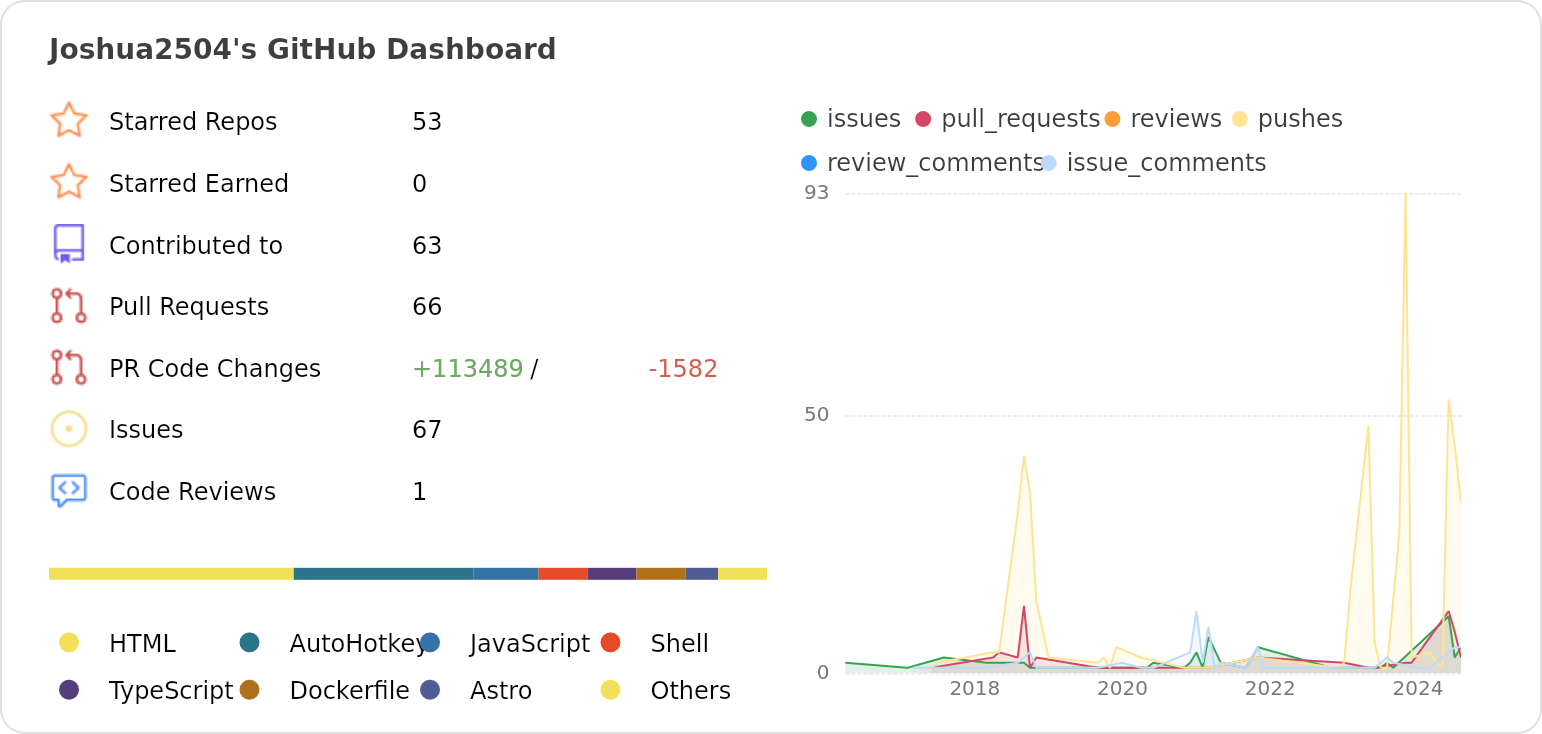Click the Others language color dot

(611, 689)
